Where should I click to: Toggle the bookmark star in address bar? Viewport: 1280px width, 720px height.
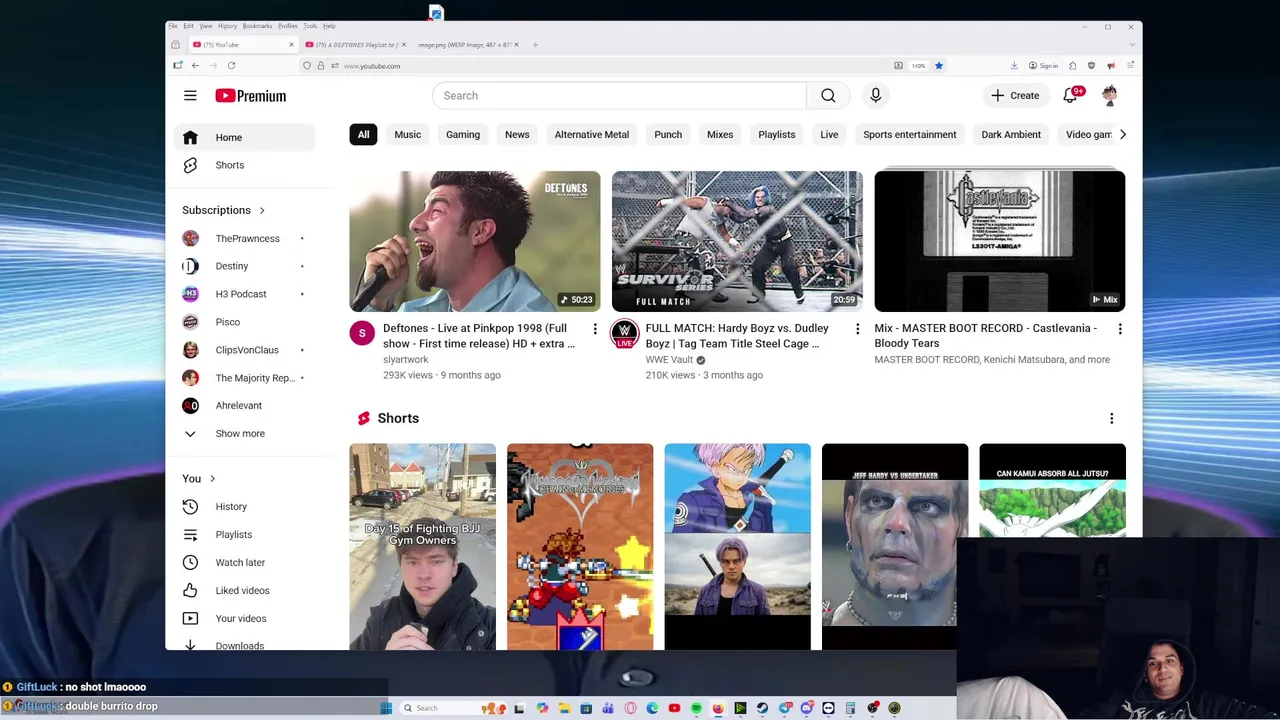(x=939, y=65)
